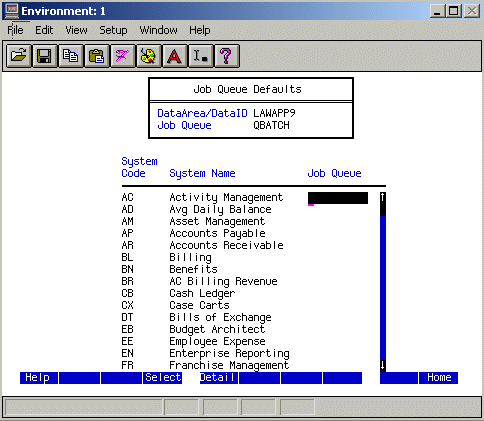The image size is (484, 421).
Task: Click the text cursor style icon
Action: tap(201, 56)
